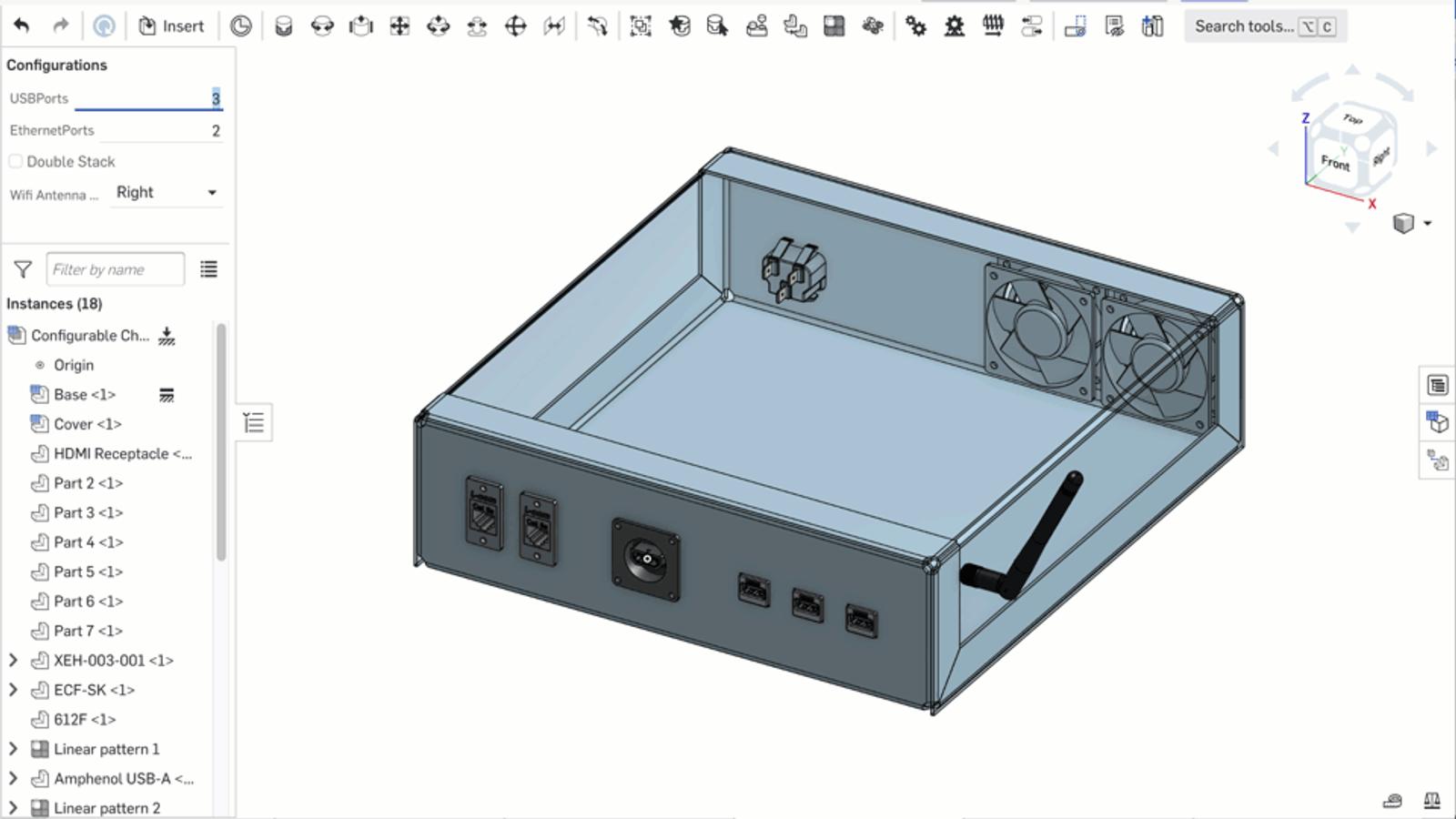Image resolution: width=1456 pixels, height=819 pixels.
Task: Select the Fastened mate tool
Action: 284,26
